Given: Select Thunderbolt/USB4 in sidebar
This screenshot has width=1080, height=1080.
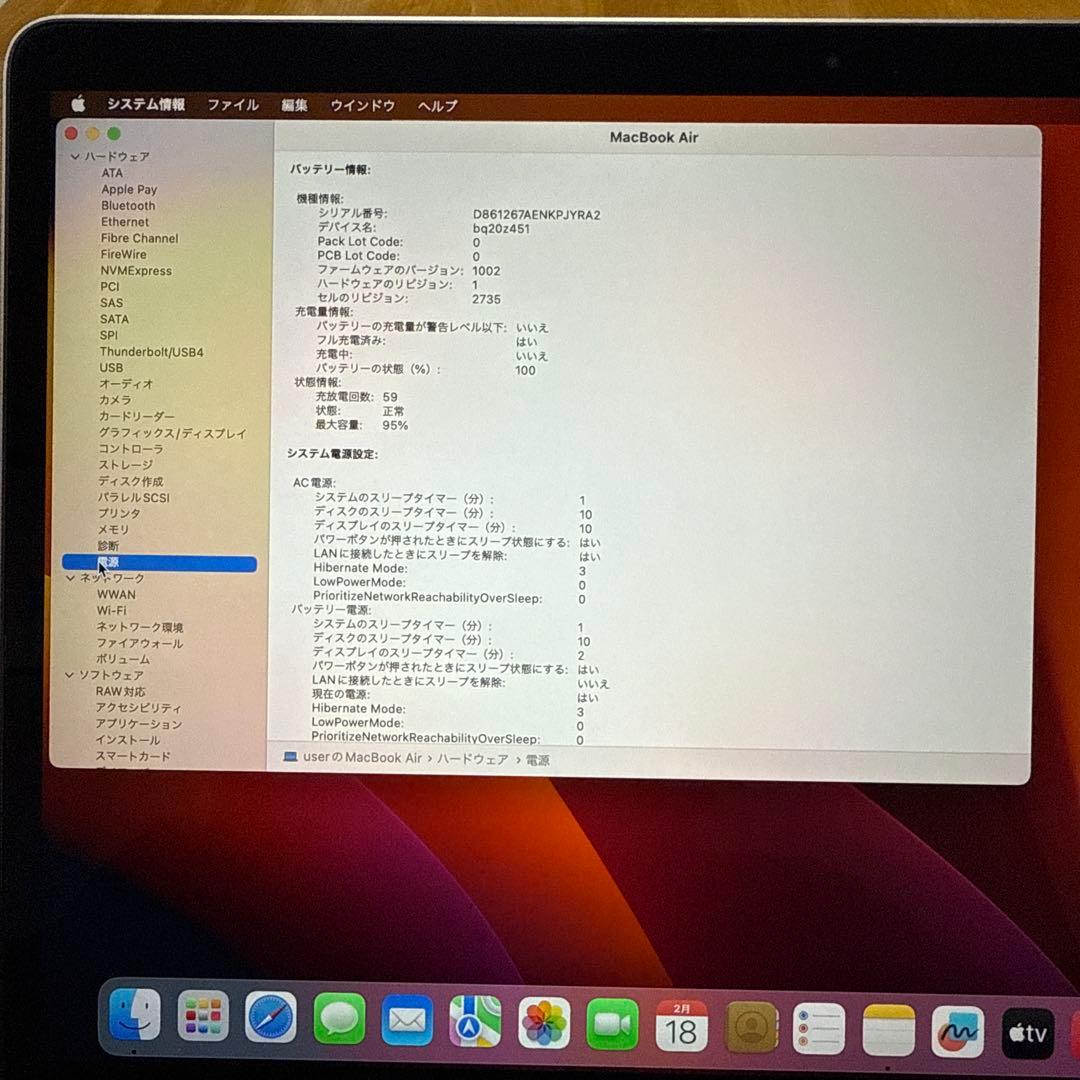Looking at the screenshot, I should (152, 352).
